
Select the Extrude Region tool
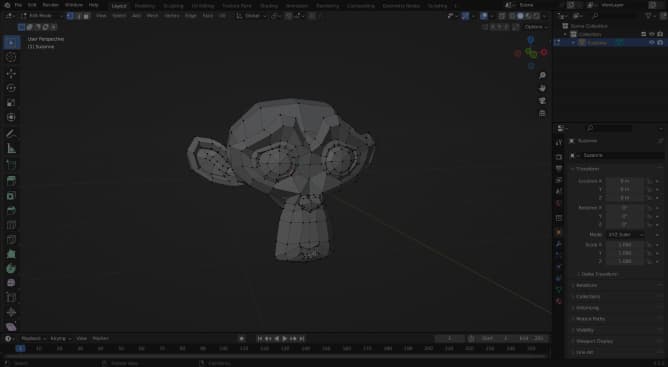[x=11, y=181]
